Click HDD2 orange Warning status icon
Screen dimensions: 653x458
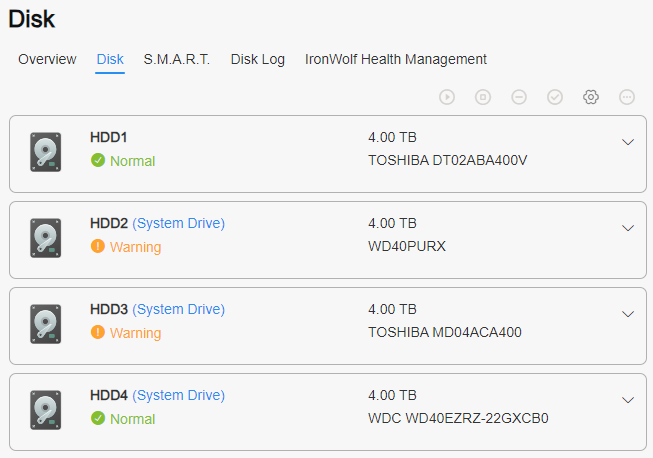[x=98, y=246]
